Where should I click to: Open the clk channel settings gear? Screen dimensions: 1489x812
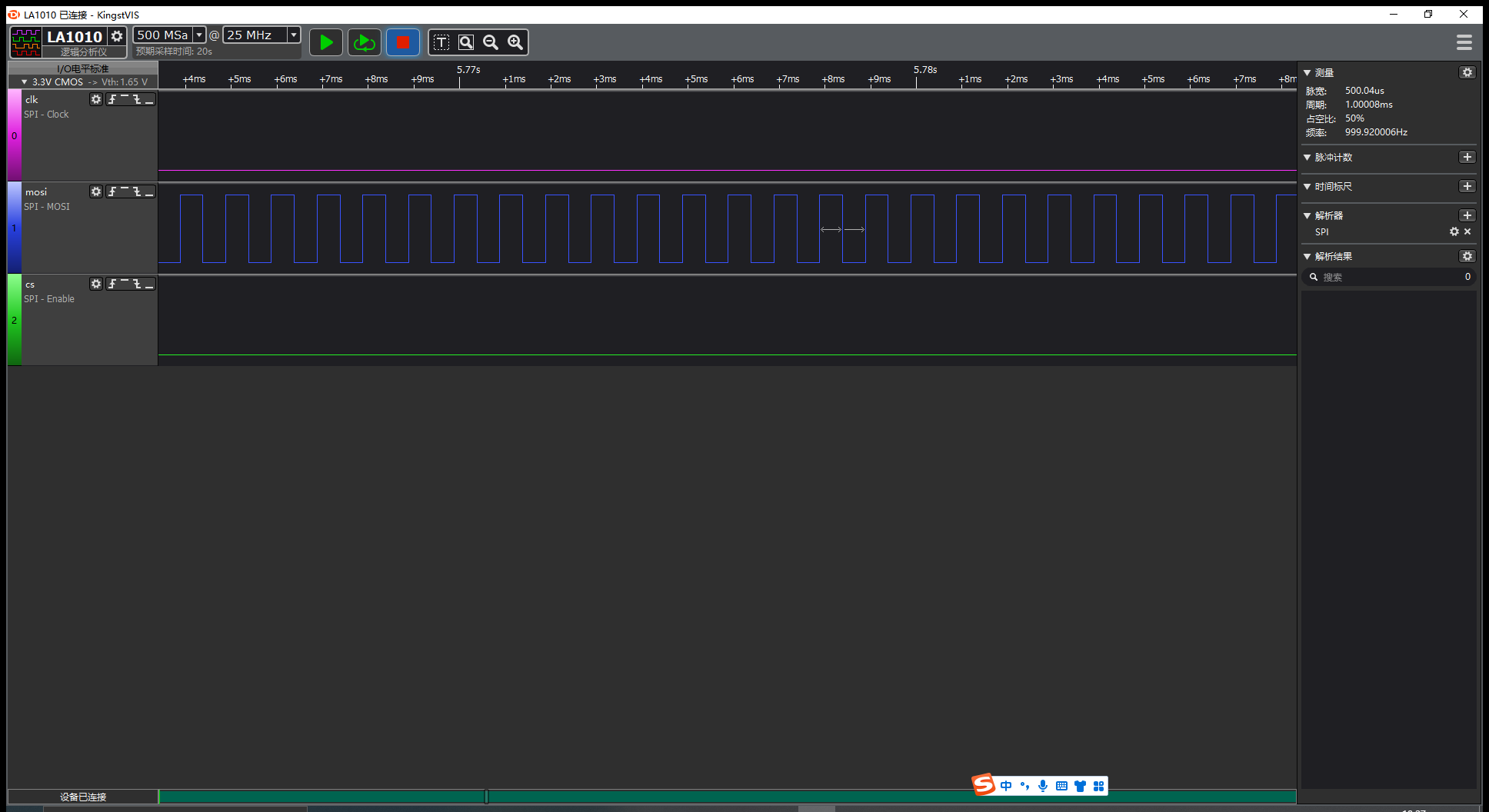(95, 99)
